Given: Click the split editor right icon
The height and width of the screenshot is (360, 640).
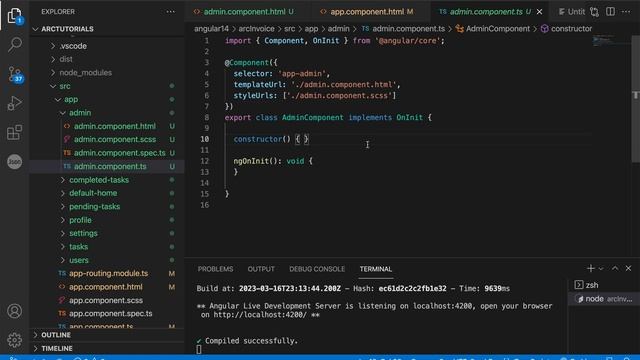Looking at the screenshot, I should click(610, 12).
